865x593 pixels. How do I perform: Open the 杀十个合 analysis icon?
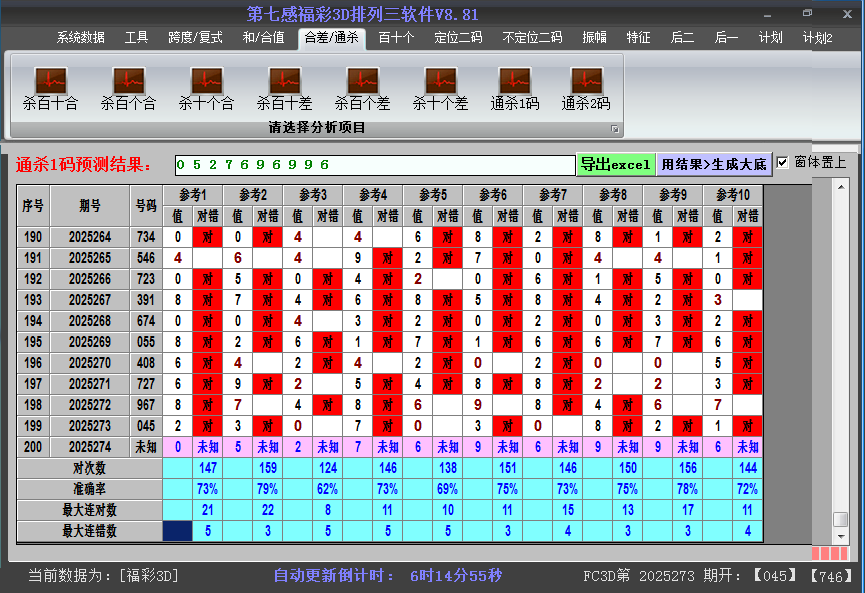click(206, 81)
